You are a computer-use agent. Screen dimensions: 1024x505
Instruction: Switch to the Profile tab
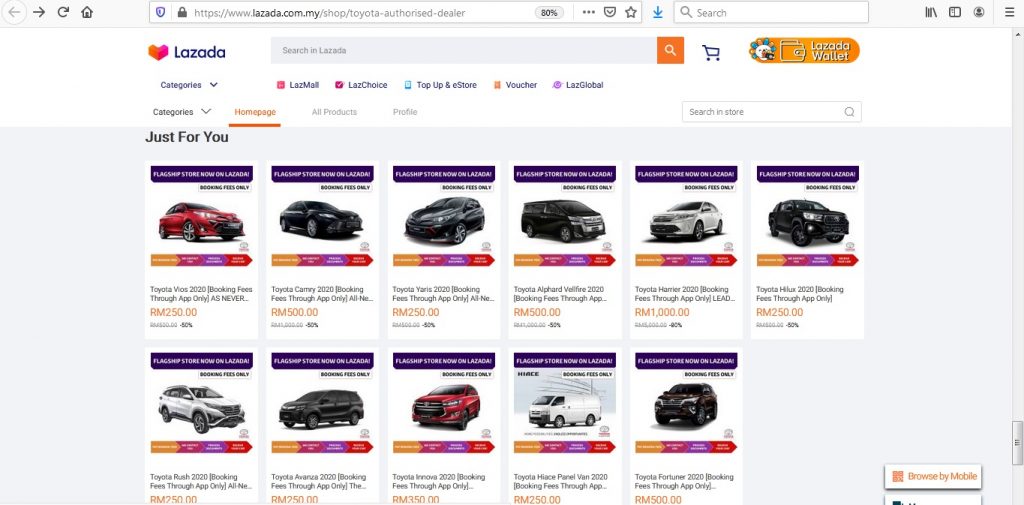(405, 112)
